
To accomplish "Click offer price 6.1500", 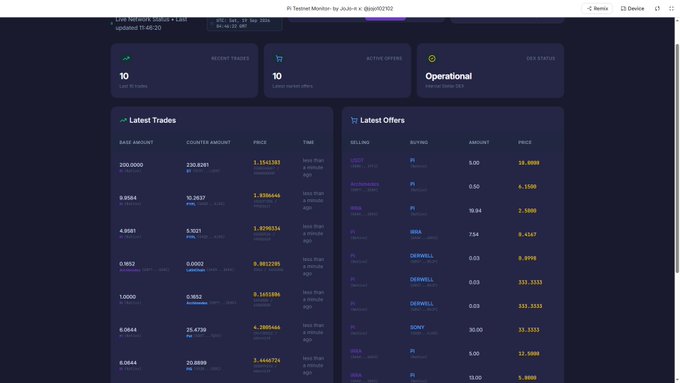I will tap(527, 187).
